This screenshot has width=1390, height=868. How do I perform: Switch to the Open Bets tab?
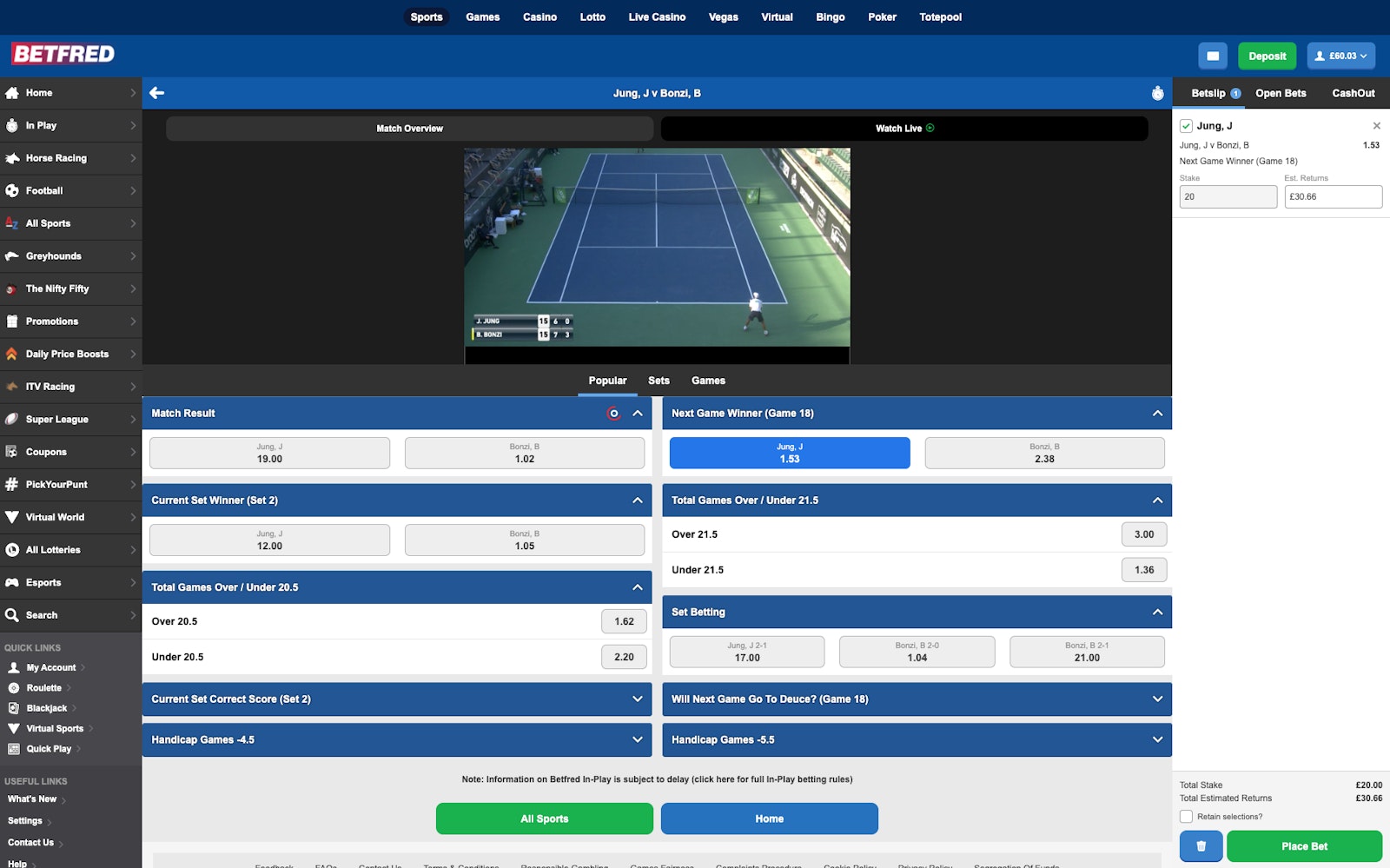click(x=1280, y=93)
